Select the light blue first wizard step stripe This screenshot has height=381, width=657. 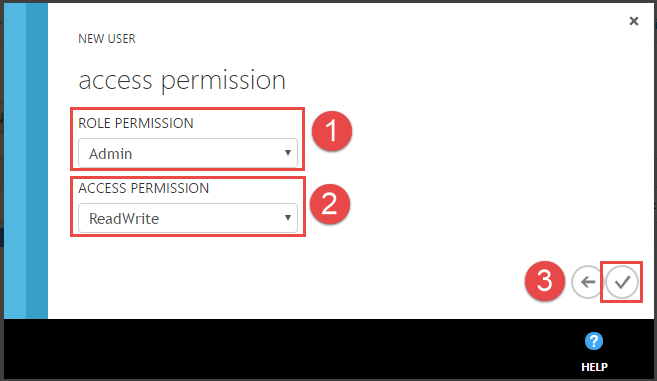[15, 161]
